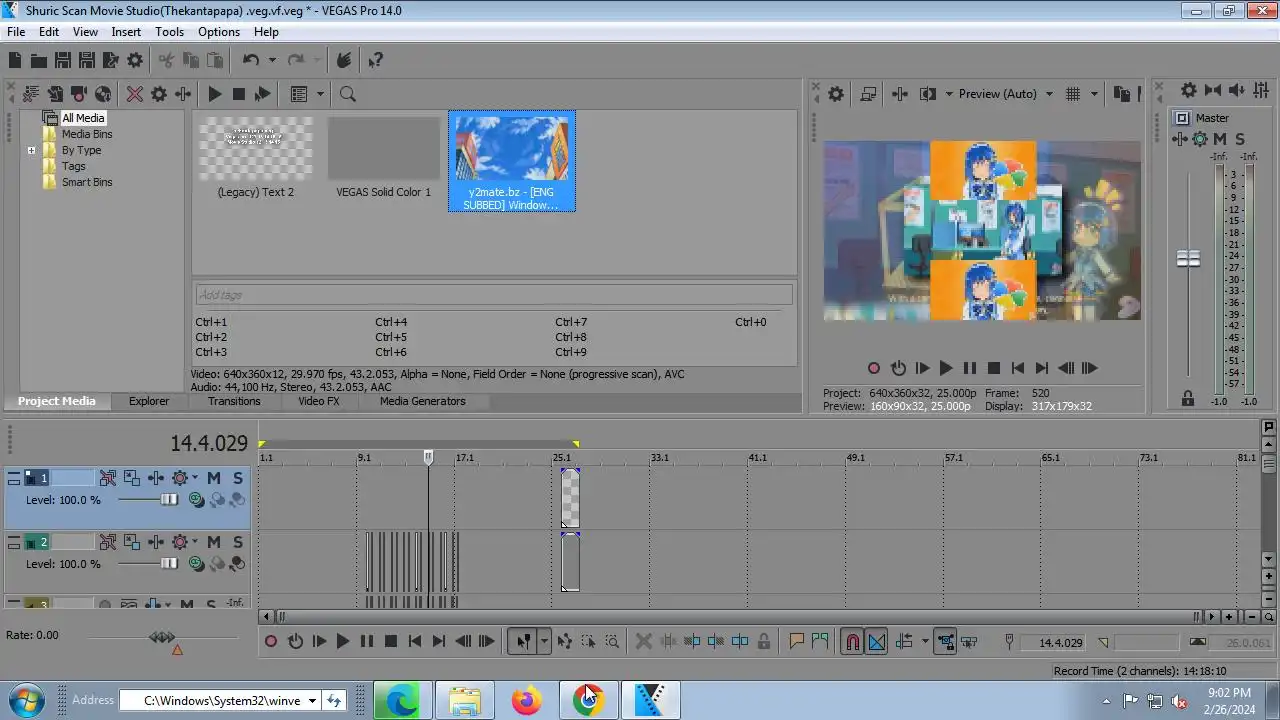Viewport: 1280px width, 720px height.
Task: Open Media Properties gear in Project Media
Action: tap(159, 94)
